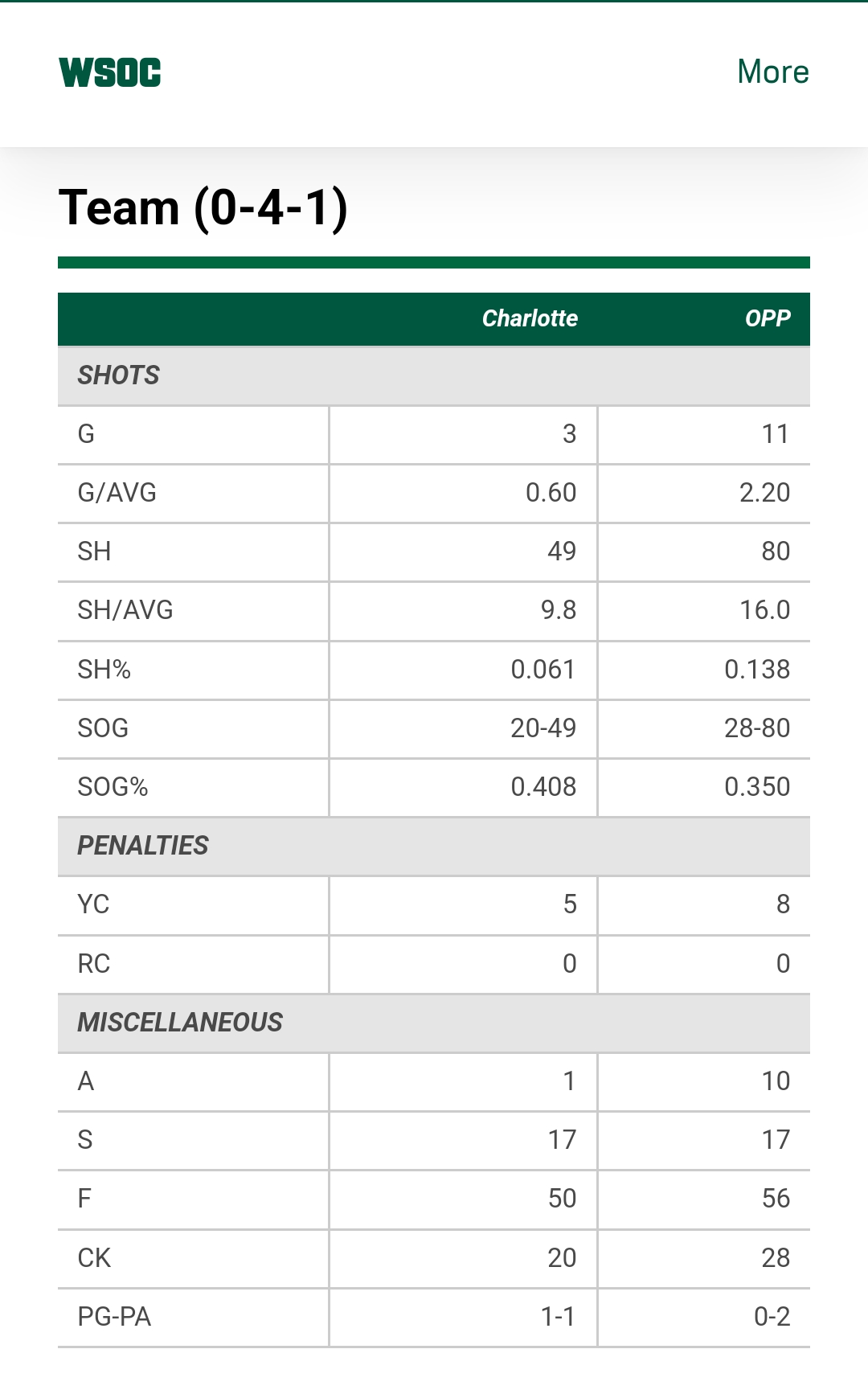This screenshot has width=868, height=1390.
Task: Select the SH% row label
Action: click(x=104, y=670)
